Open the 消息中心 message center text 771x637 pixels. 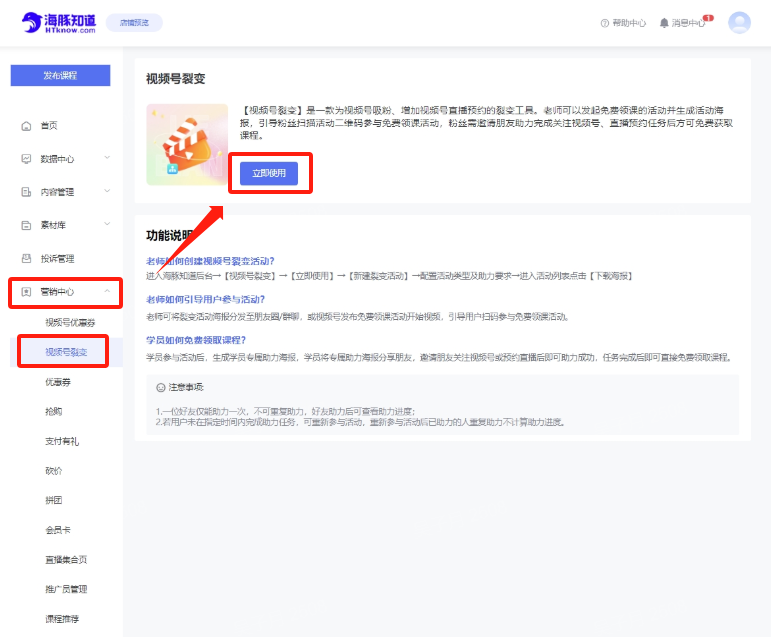click(688, 23)
